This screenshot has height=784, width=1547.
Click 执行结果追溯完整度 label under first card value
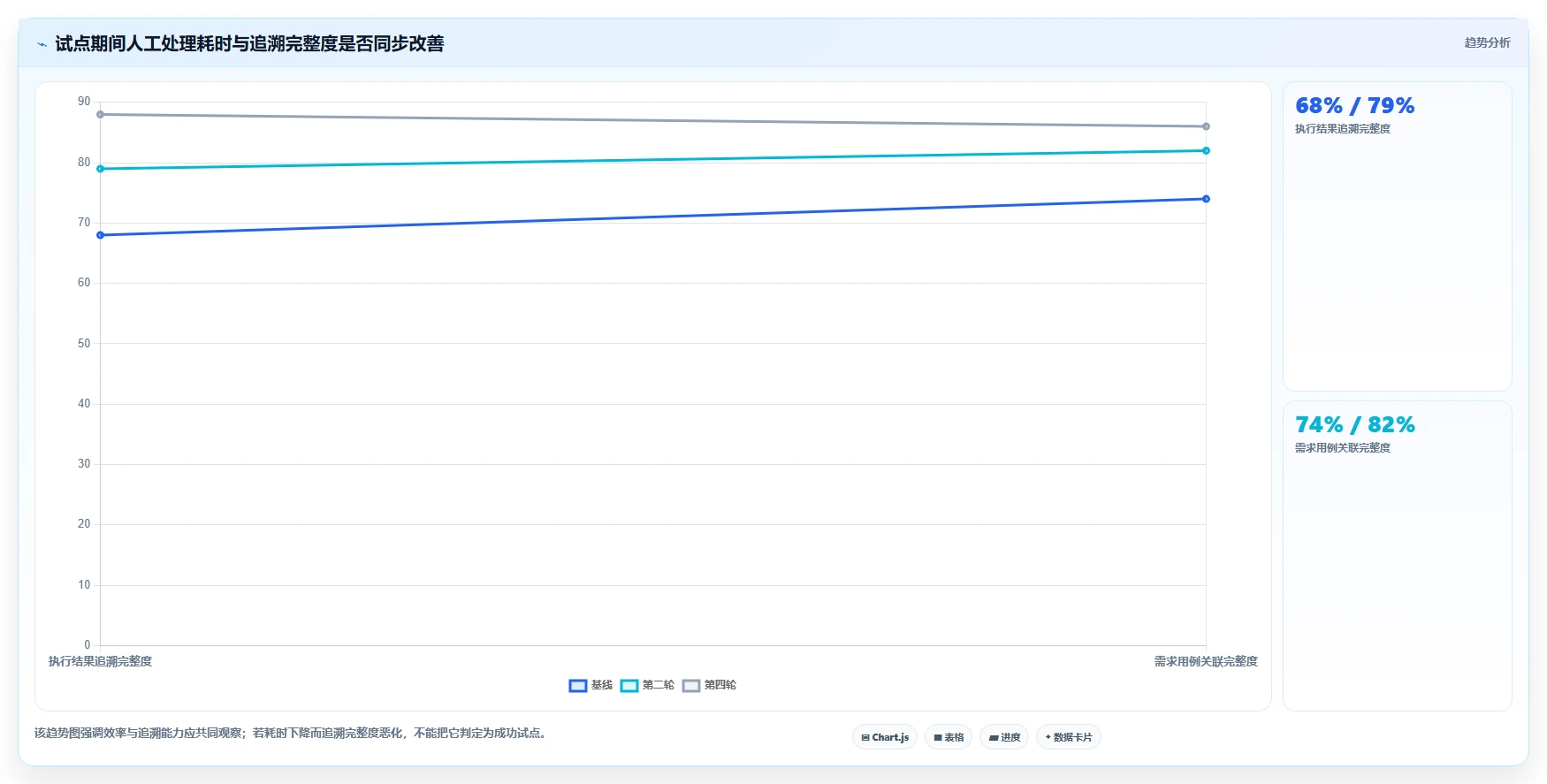click(1343, 129)
